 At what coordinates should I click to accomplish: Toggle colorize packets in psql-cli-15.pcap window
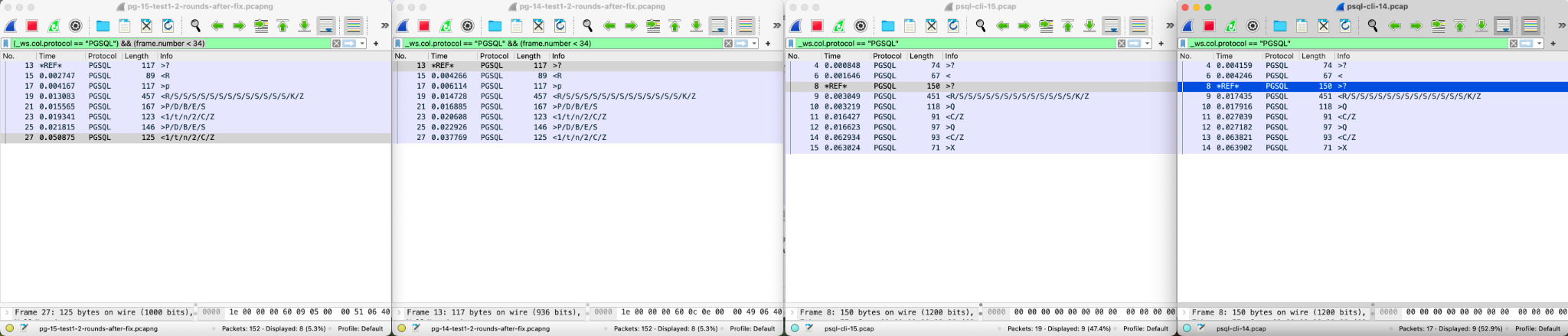pos(1138,26)
